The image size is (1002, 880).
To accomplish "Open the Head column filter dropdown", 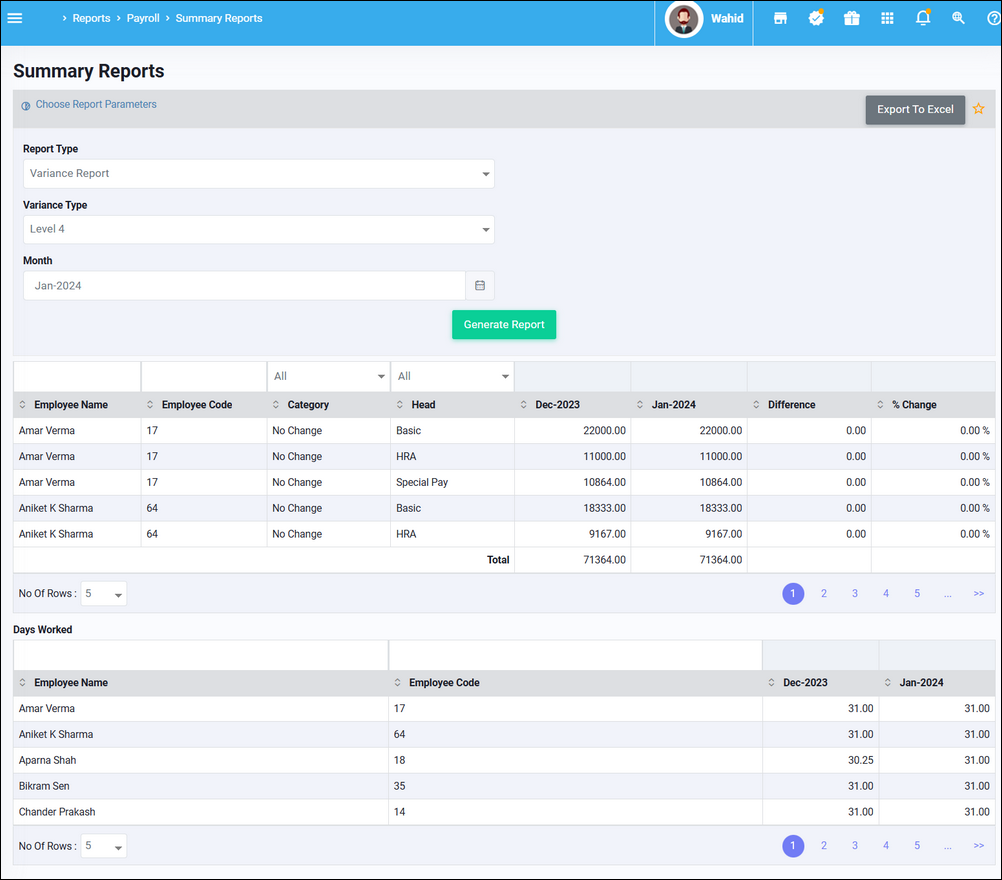I will (452, 377).
